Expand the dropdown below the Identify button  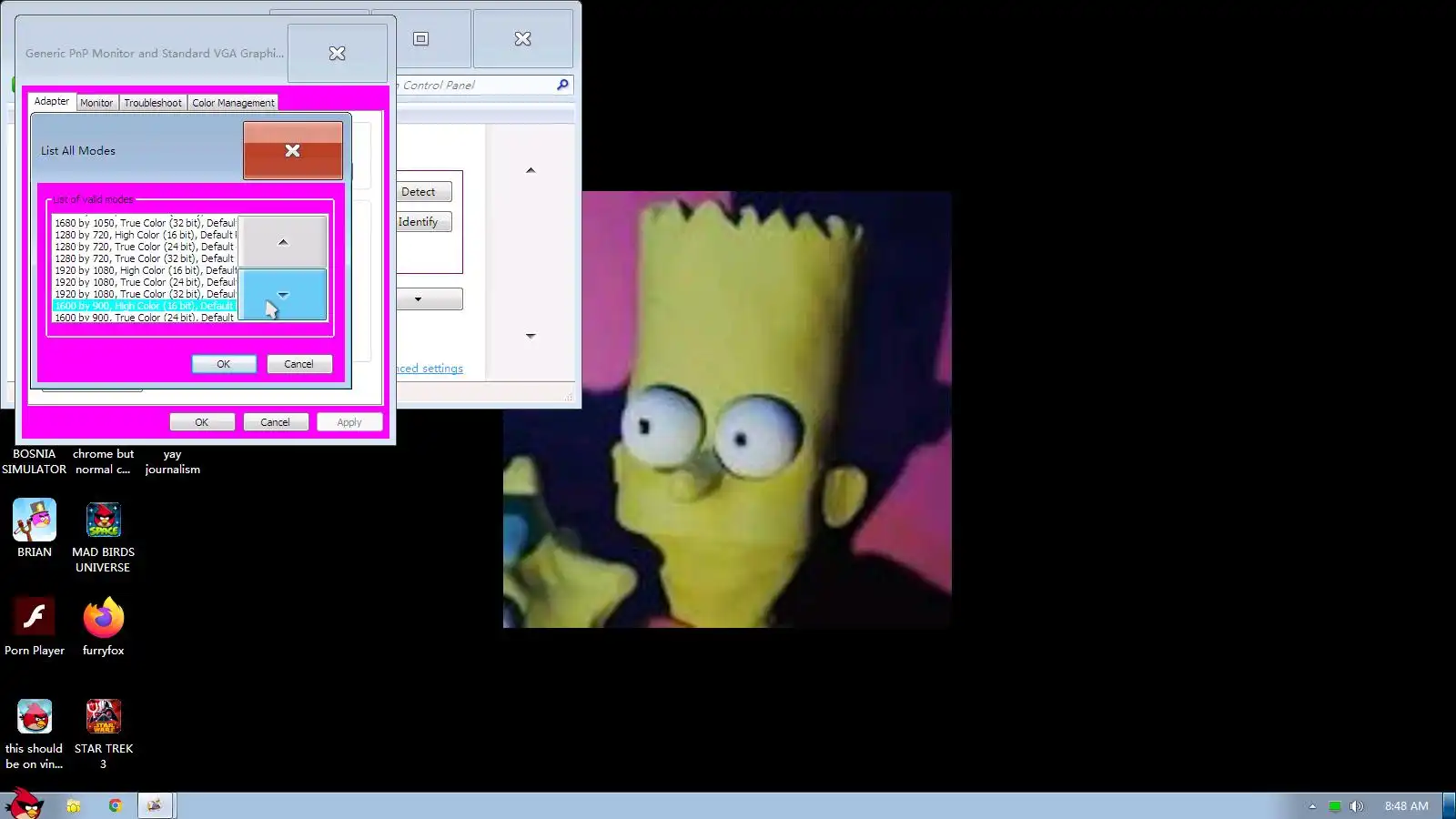pyautogui.click(x=429, y=298)
